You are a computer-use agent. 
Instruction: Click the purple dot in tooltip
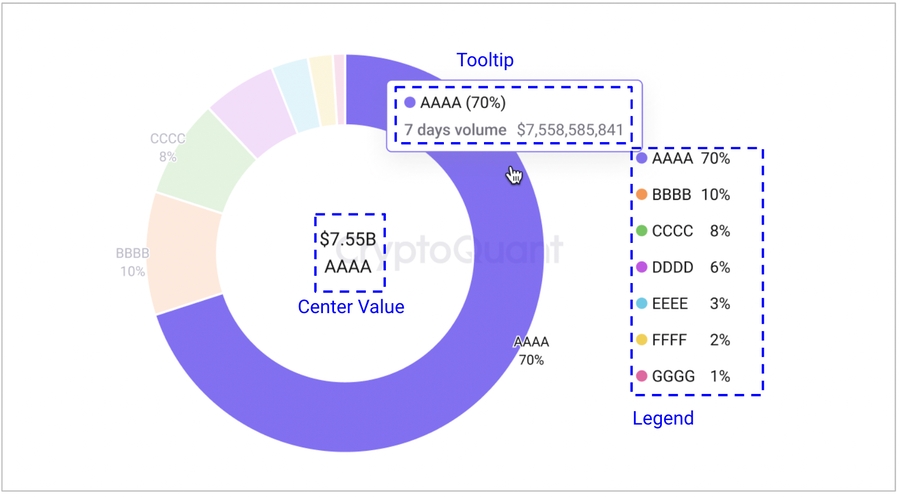pos(410,103)
